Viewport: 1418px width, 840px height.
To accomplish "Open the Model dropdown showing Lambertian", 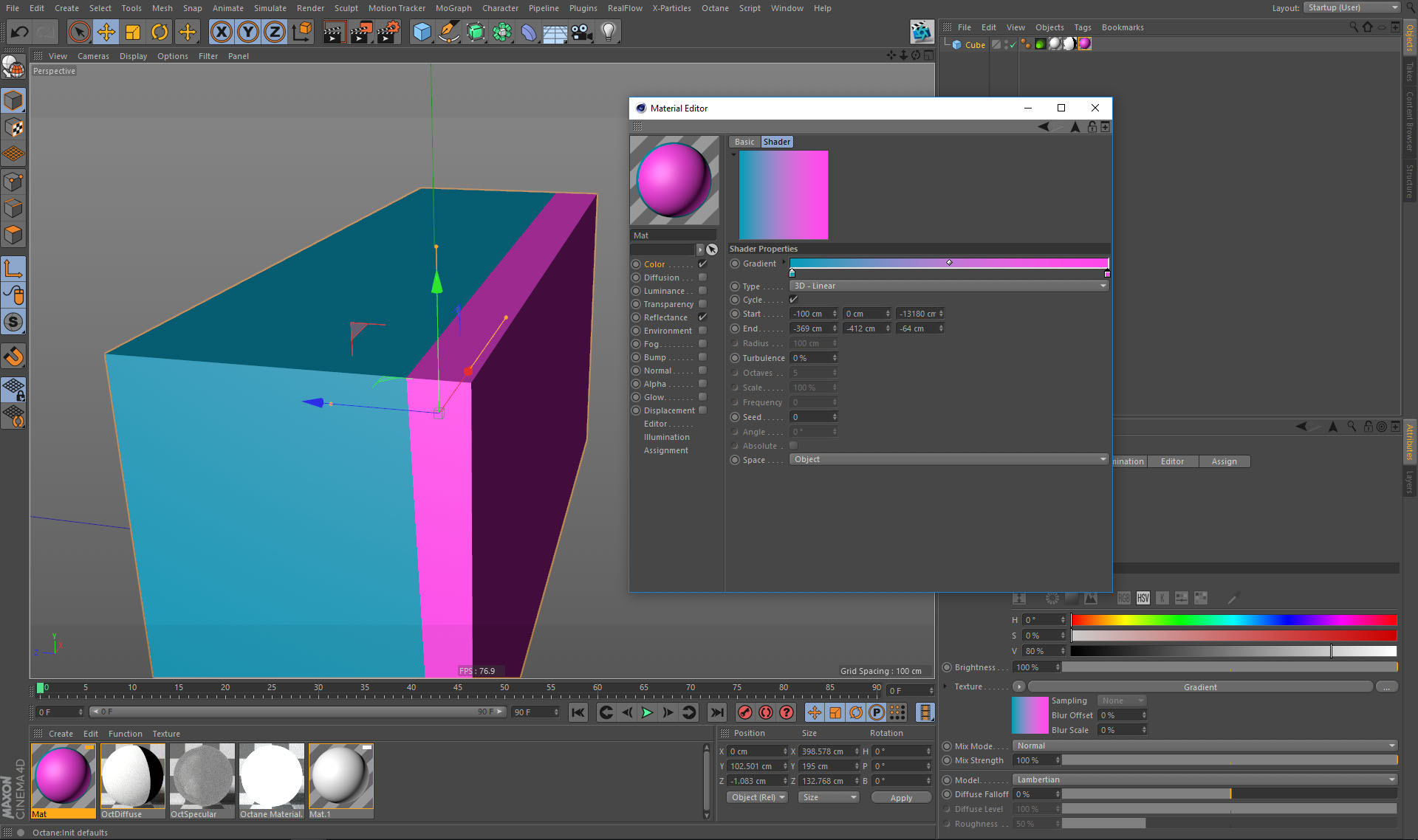I will (1205, 779).
